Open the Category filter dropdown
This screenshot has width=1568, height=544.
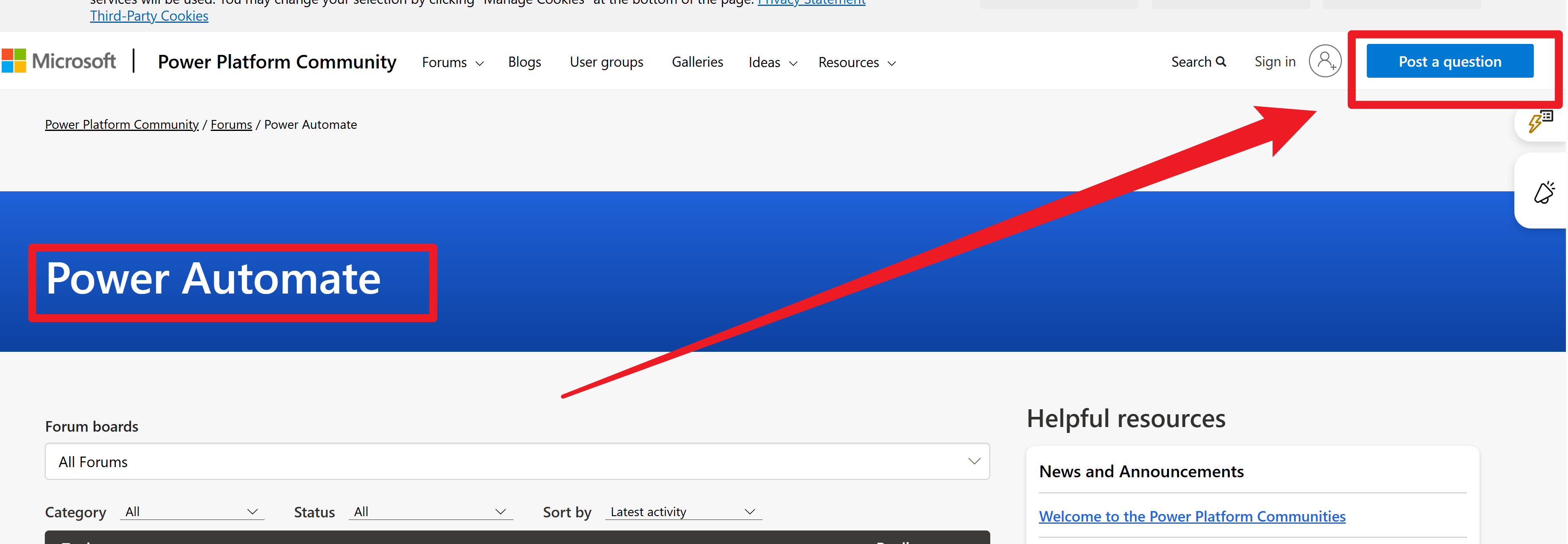[x=192, y=511]
